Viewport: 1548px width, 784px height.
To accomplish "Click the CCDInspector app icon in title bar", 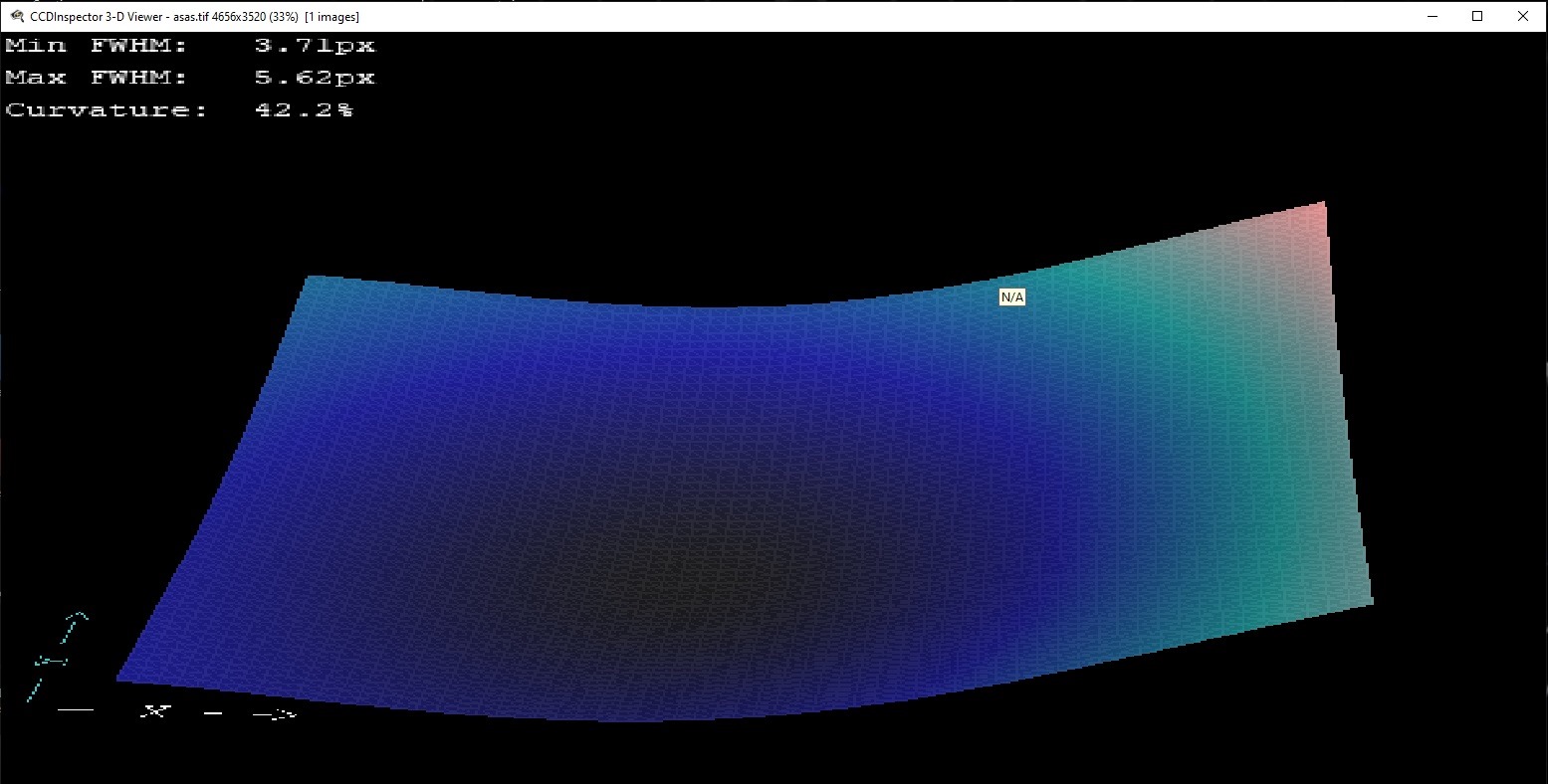I will tap(16, 16).
